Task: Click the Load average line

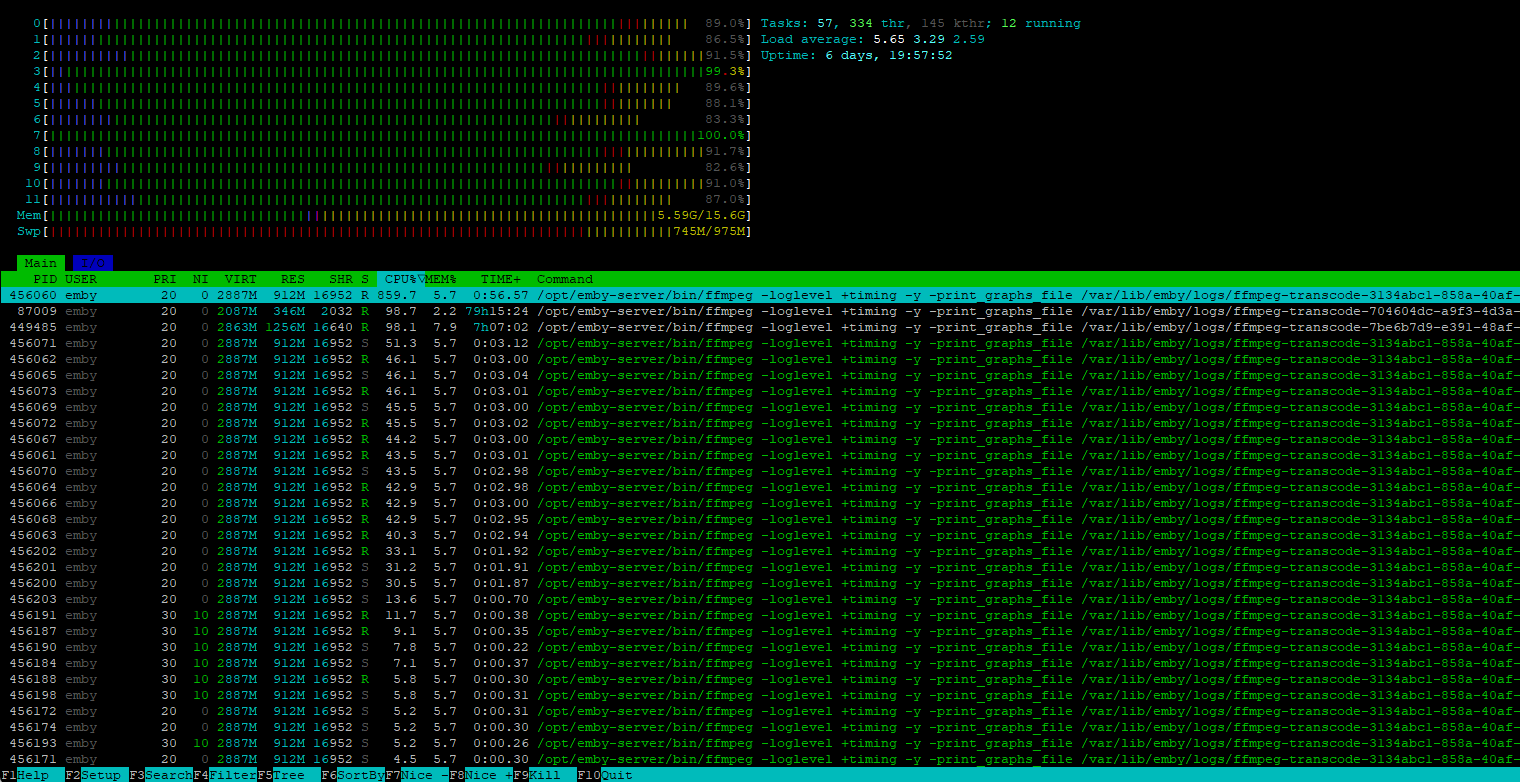Action: pyautogui.click(x=873, y=39)
